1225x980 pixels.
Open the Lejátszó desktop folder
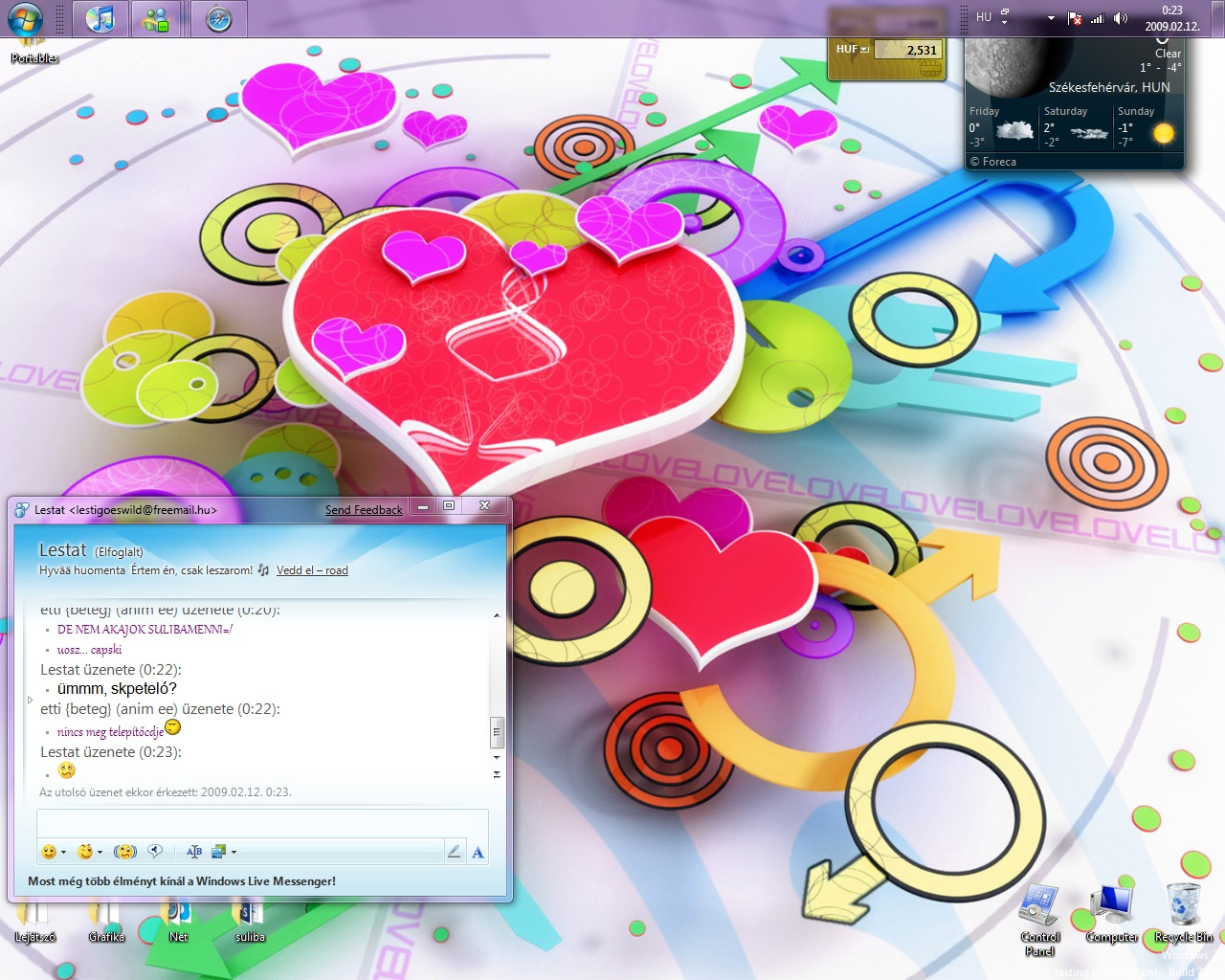(34, 923)
